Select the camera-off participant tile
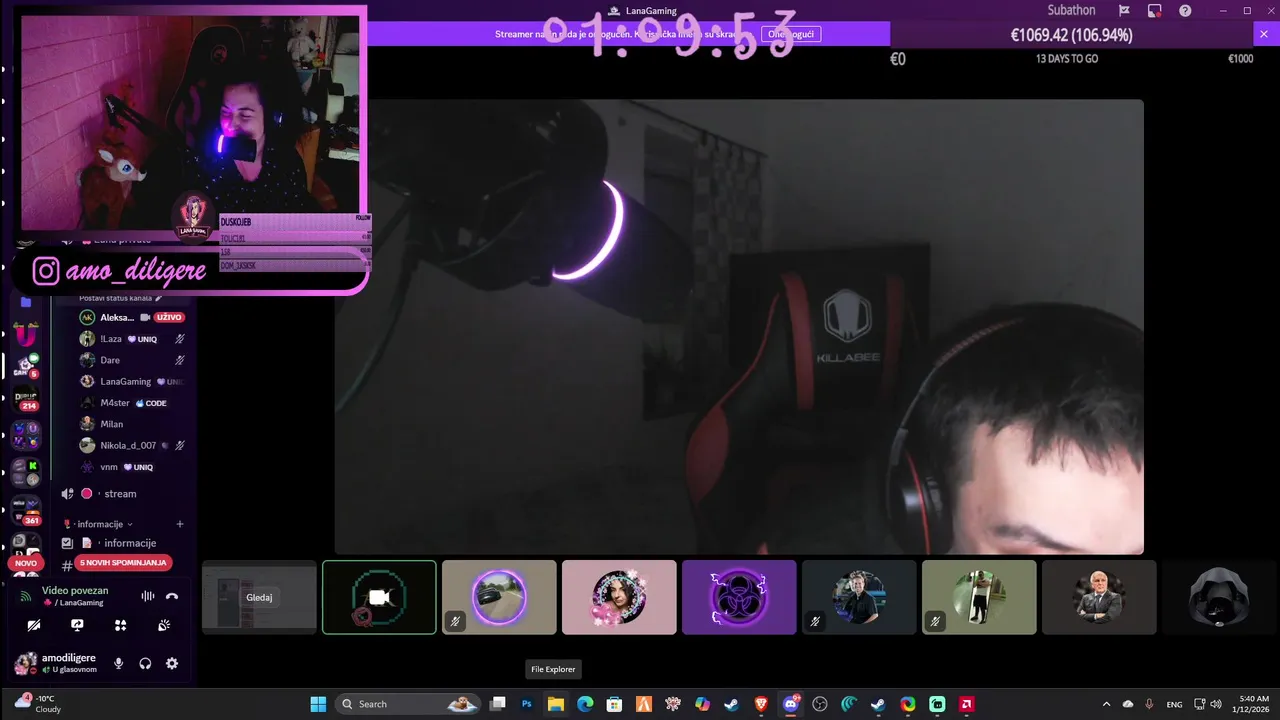Viewport: 1280px width, 720px height. click(x=379, y=597)
